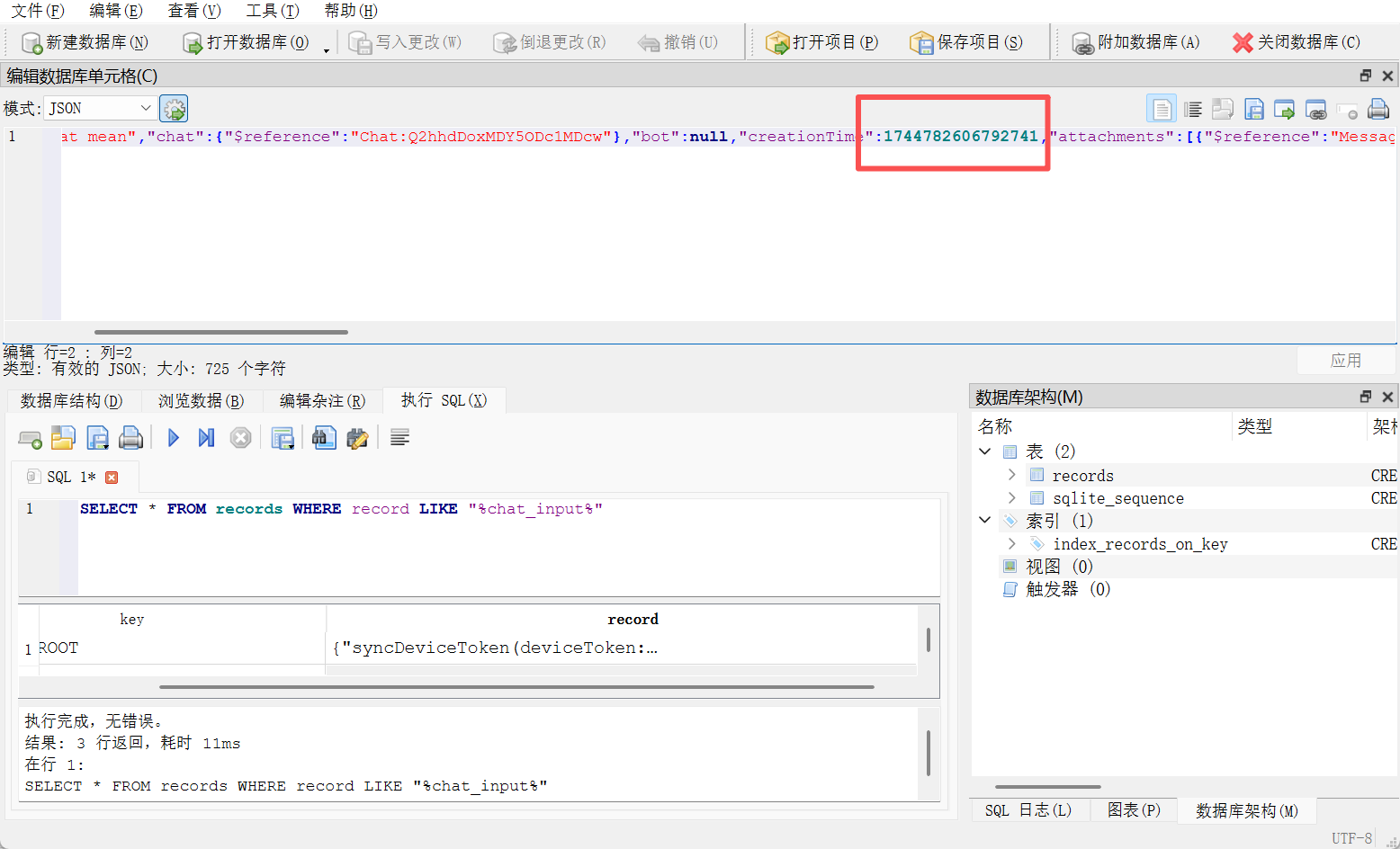Switch to the 编辑杂注 tab
This screenshot has height=849, width=1400.
click(x=322, y=401)
